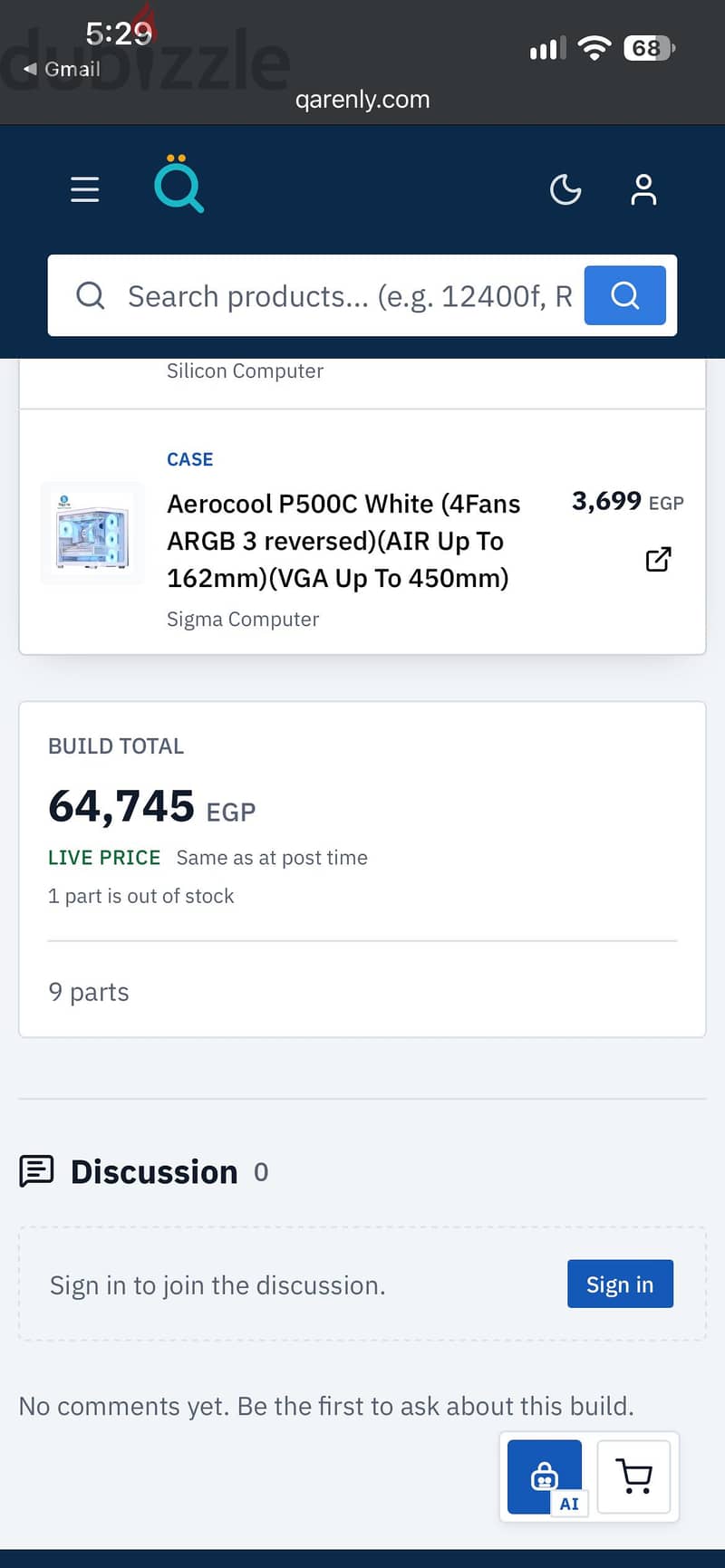View the Aerocool P500C case thumbnail
The width and height of the screenshot is (725, 1568).
point(92,533)
